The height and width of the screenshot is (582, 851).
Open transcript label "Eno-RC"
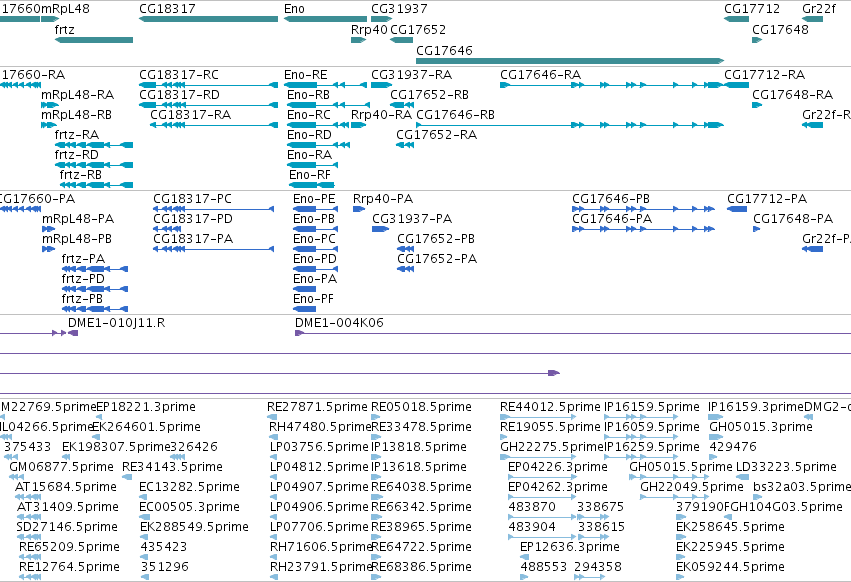click(x=309, y=115)
